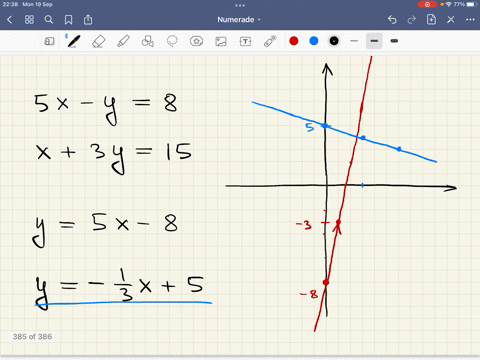
Task: Select the thinnest stroke width
Action: pos(354,41)
